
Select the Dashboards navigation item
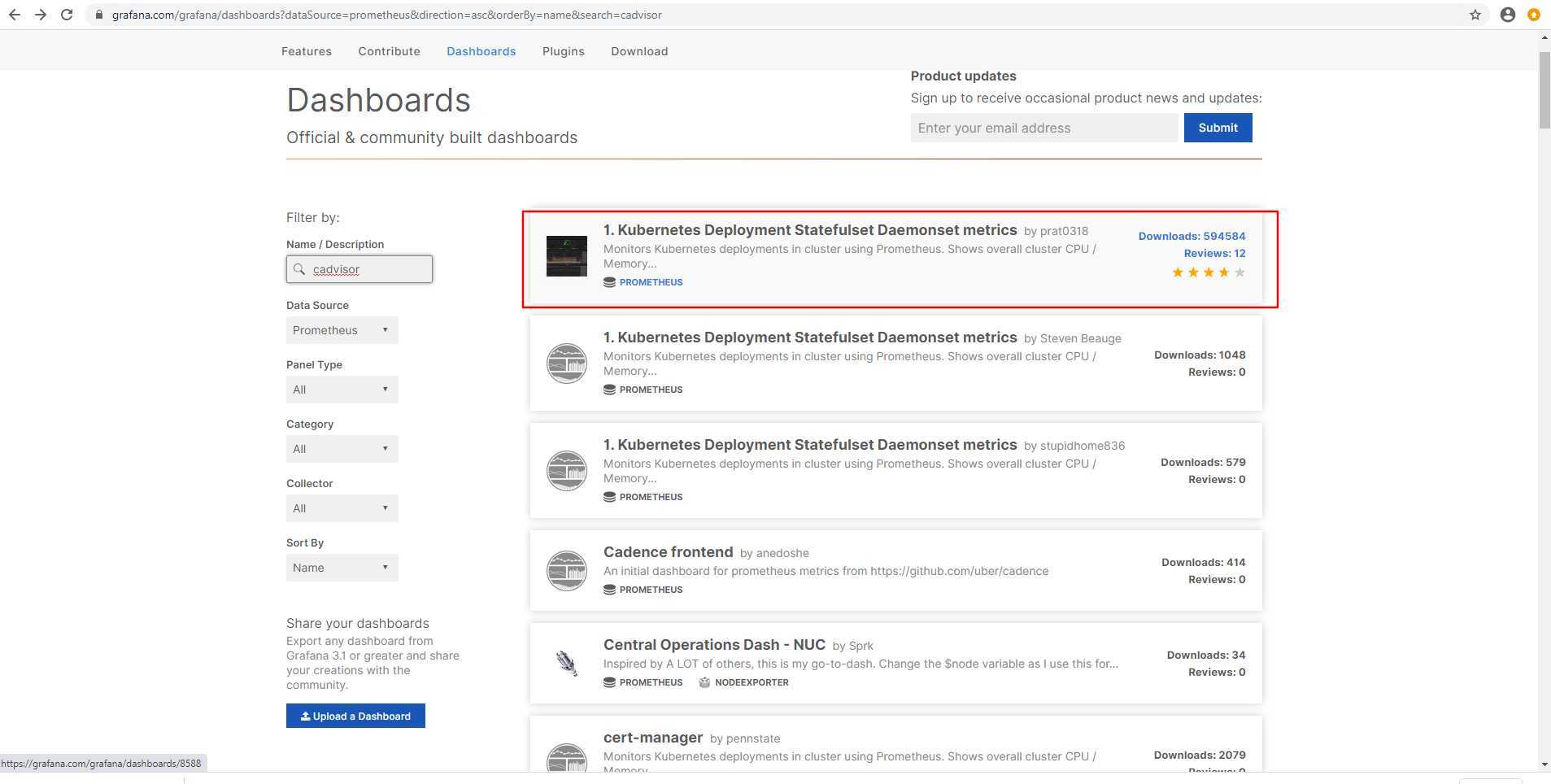481,51
